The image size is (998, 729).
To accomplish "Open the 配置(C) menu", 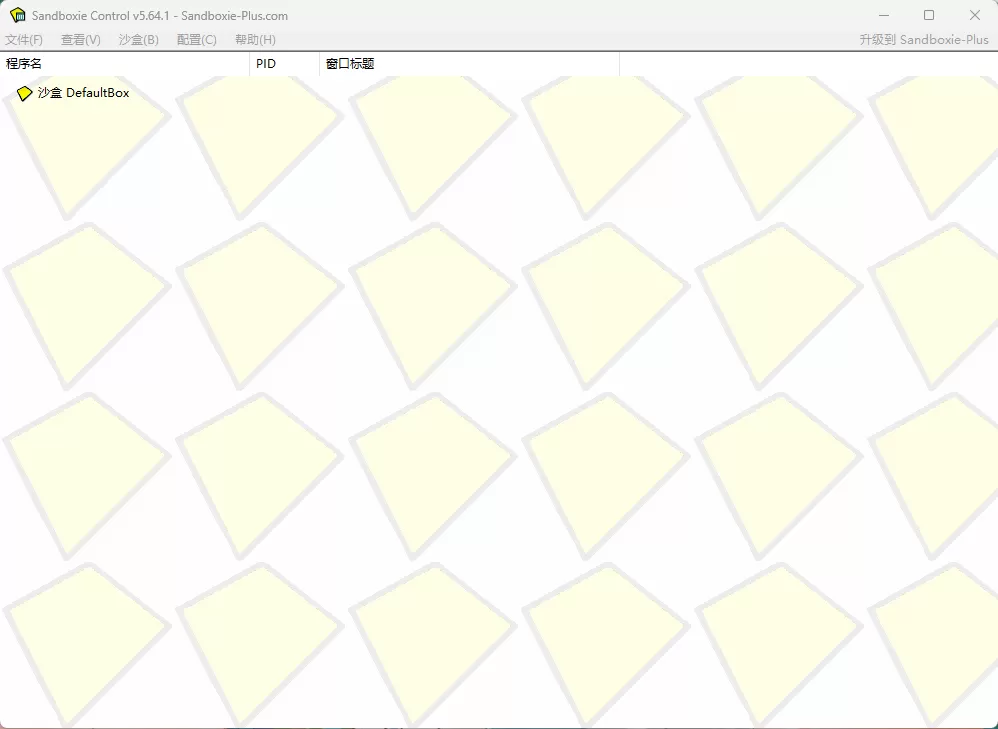I will (196, 39).
